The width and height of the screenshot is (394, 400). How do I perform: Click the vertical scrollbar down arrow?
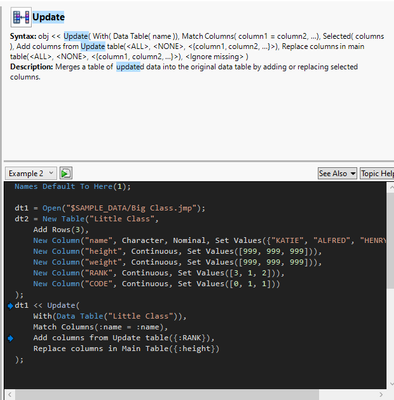pos(390,383)
